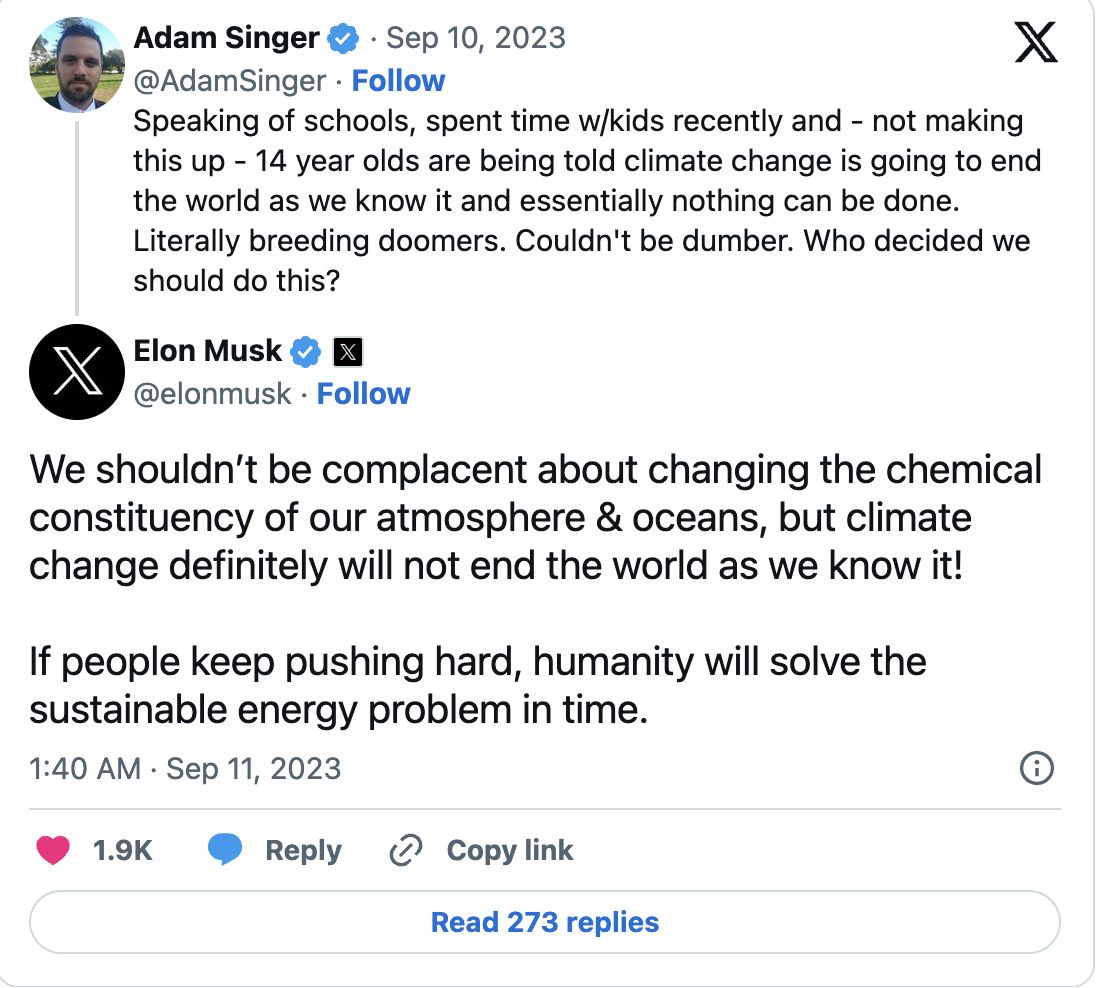Click the X affiliate badge beside Elon Musk

[348, 352]
